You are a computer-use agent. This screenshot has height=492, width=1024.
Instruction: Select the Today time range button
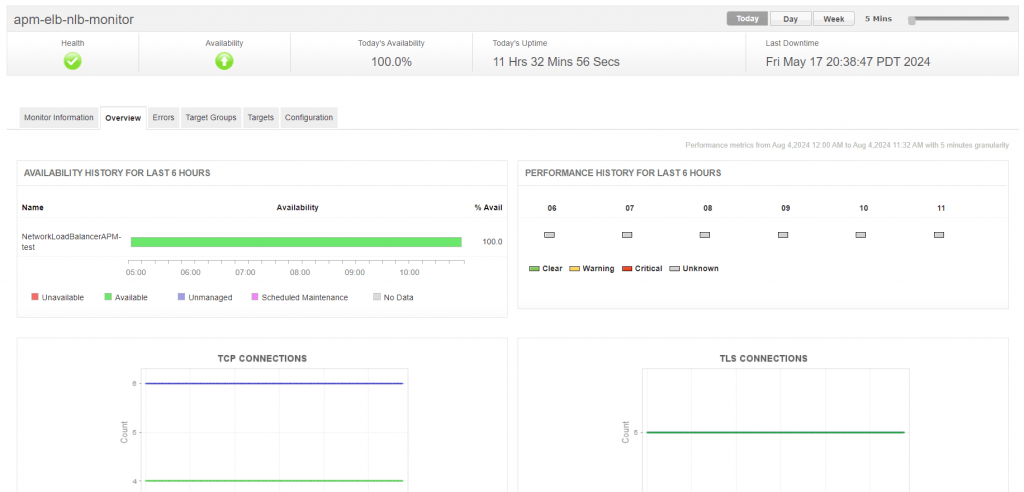(x=747, y=19)
